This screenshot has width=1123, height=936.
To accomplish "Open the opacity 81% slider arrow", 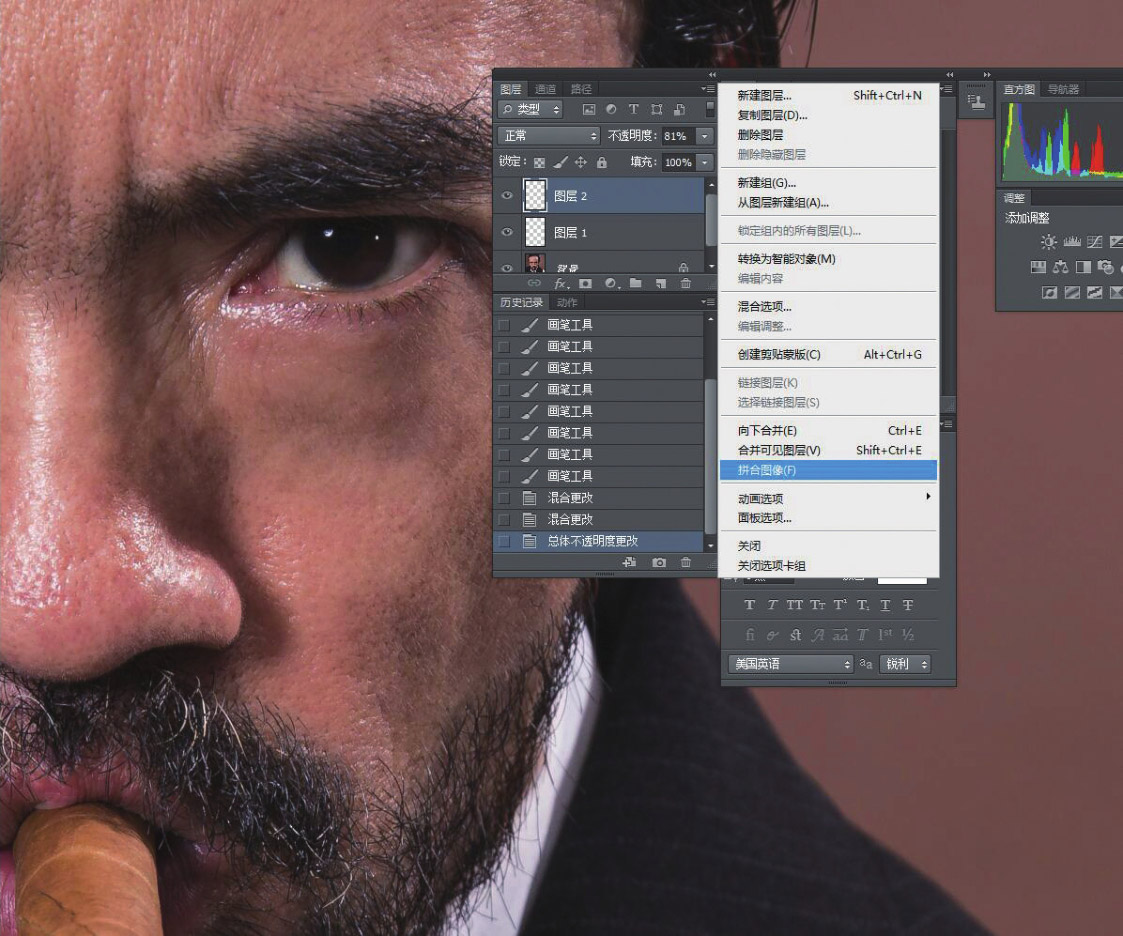I will [x=704, y=136].
